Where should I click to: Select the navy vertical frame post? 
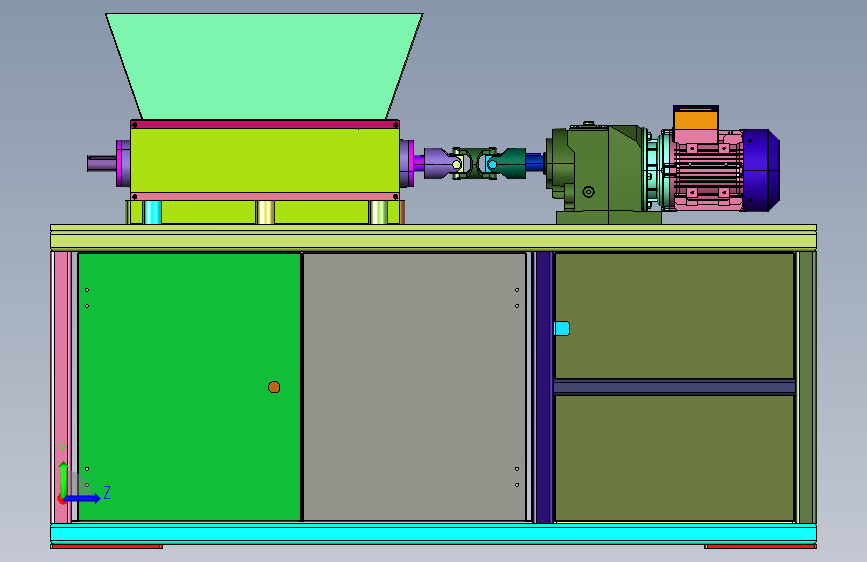pyautogui.click(x=543, y=387)
